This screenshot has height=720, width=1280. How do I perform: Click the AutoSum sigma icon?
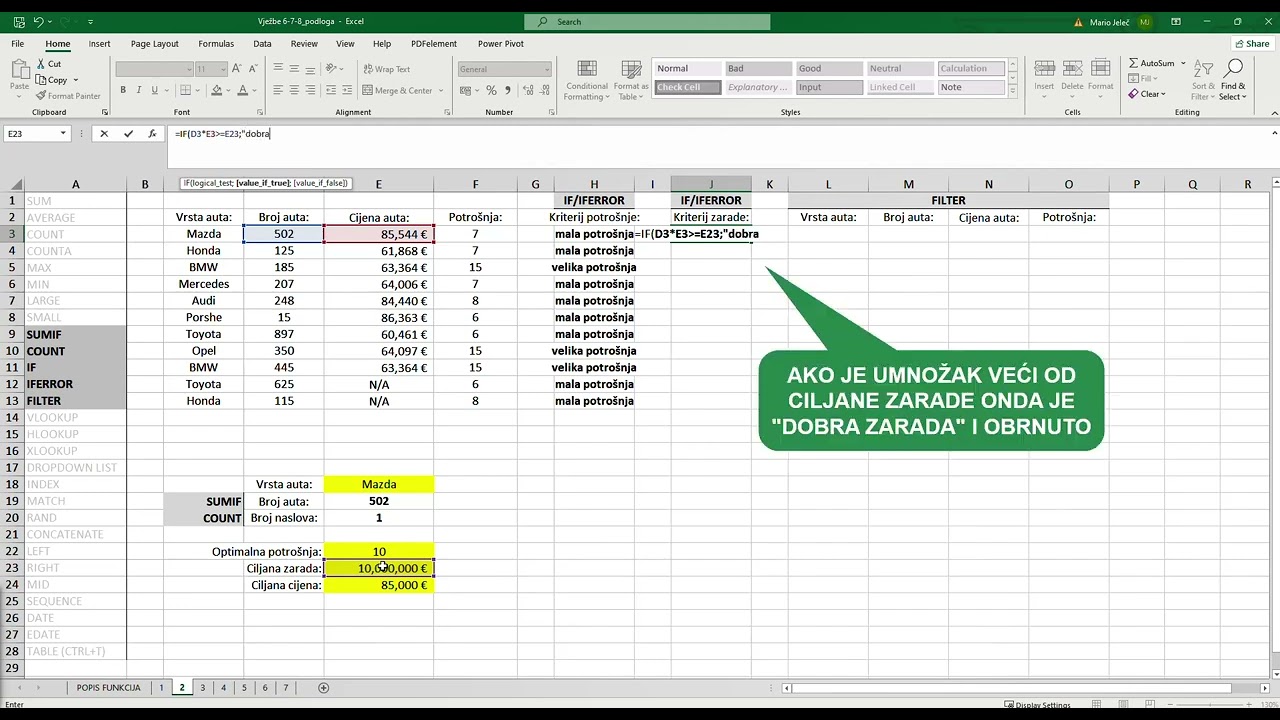[x=1133, y=63]
